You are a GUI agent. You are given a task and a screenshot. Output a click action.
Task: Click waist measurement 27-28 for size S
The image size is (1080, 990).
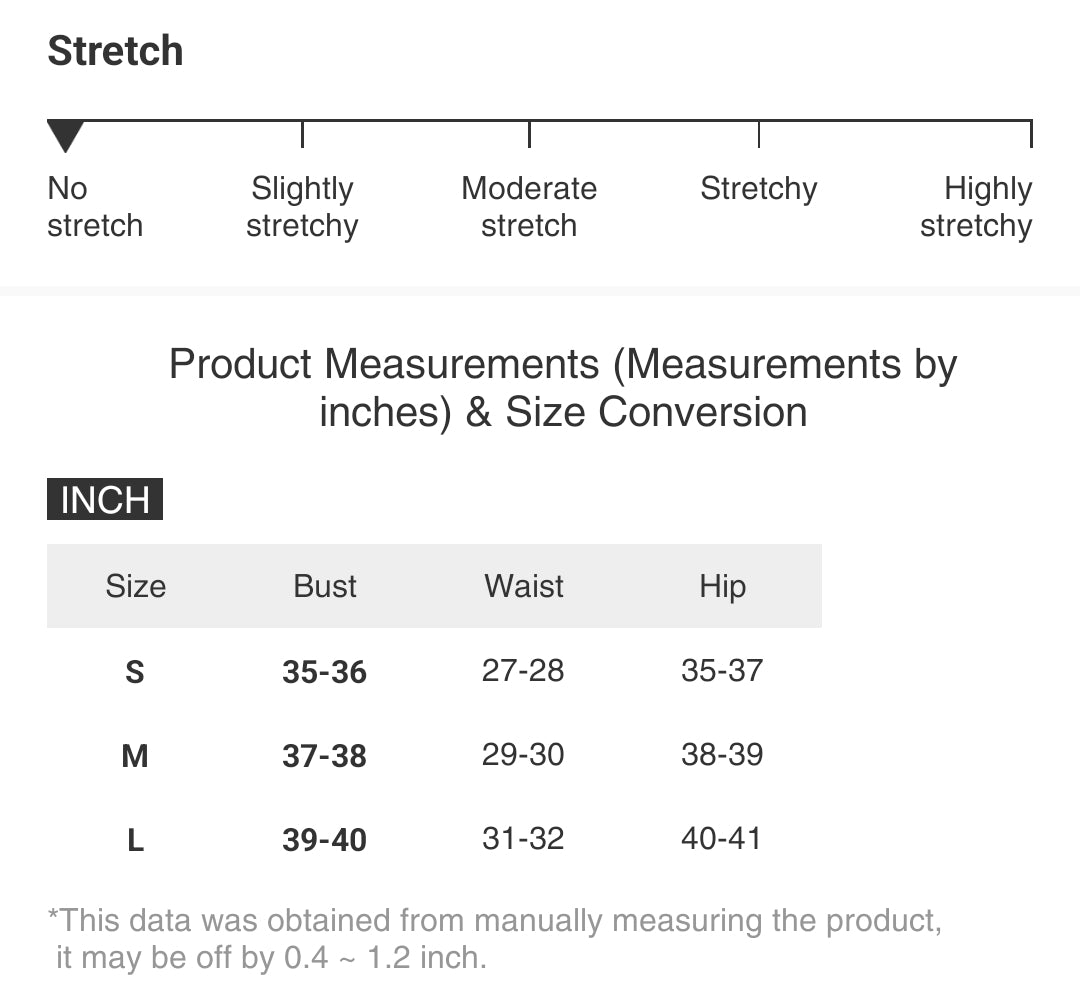523,670
